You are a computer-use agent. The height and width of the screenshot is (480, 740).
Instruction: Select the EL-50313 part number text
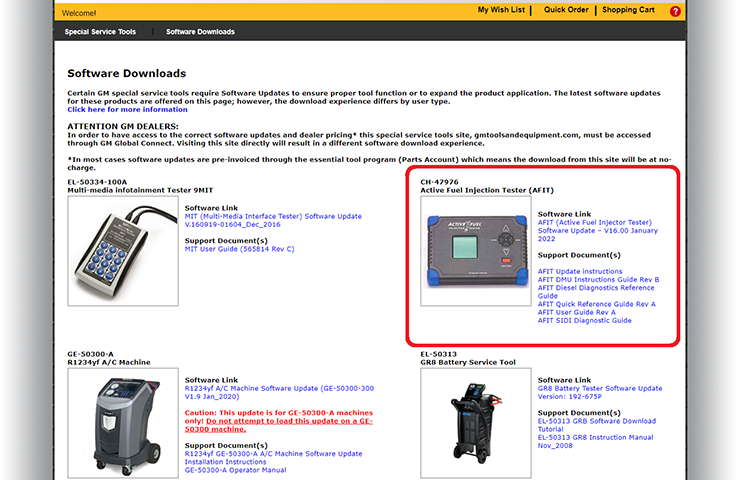click(x=438, y=354)
